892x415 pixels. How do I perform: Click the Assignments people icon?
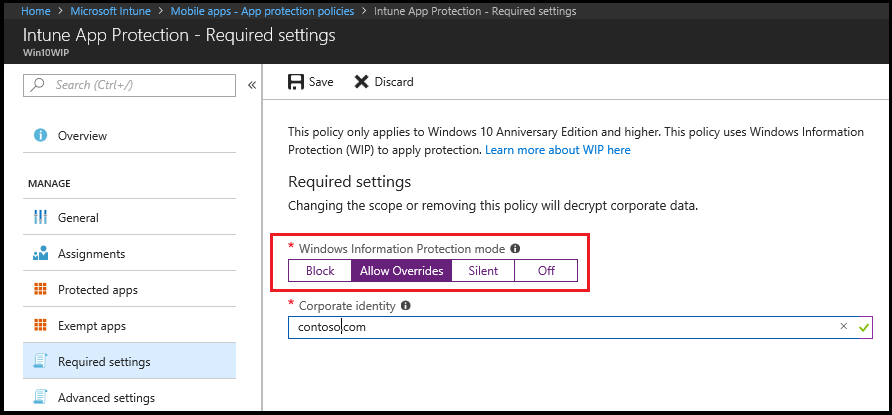40,254
